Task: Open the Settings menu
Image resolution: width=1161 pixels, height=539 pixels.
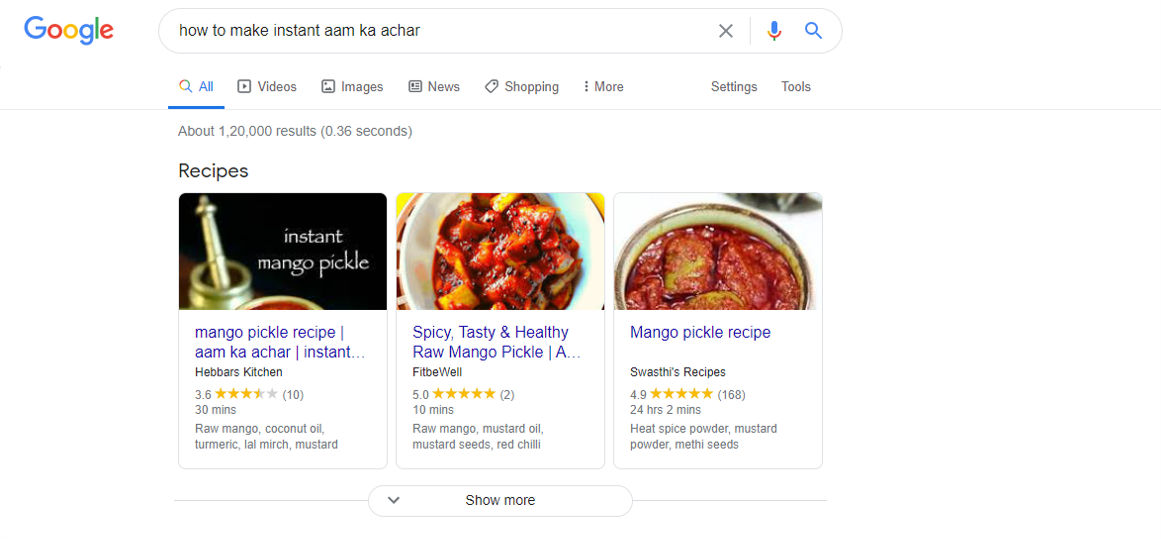Action: 734,87
